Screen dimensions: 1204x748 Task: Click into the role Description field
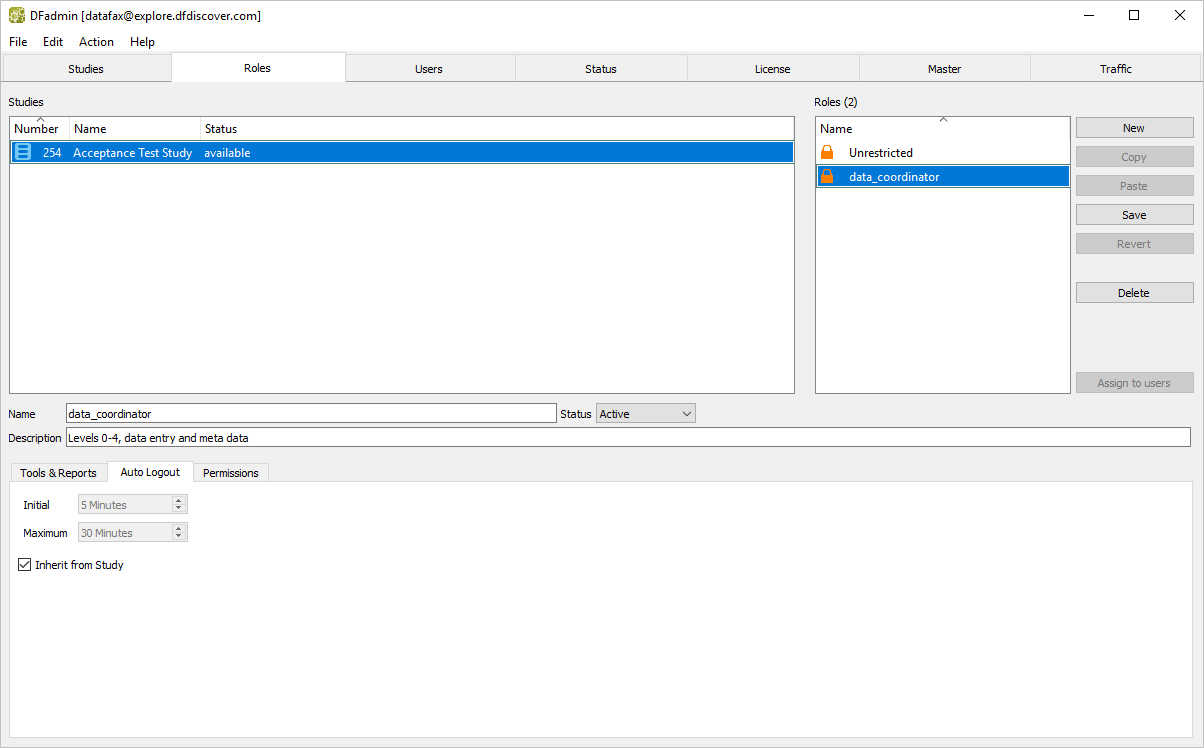[x=627, y=438]
